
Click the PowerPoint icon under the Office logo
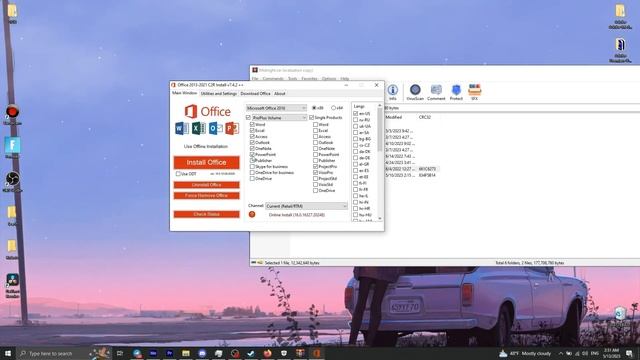(x=232, y=129)
